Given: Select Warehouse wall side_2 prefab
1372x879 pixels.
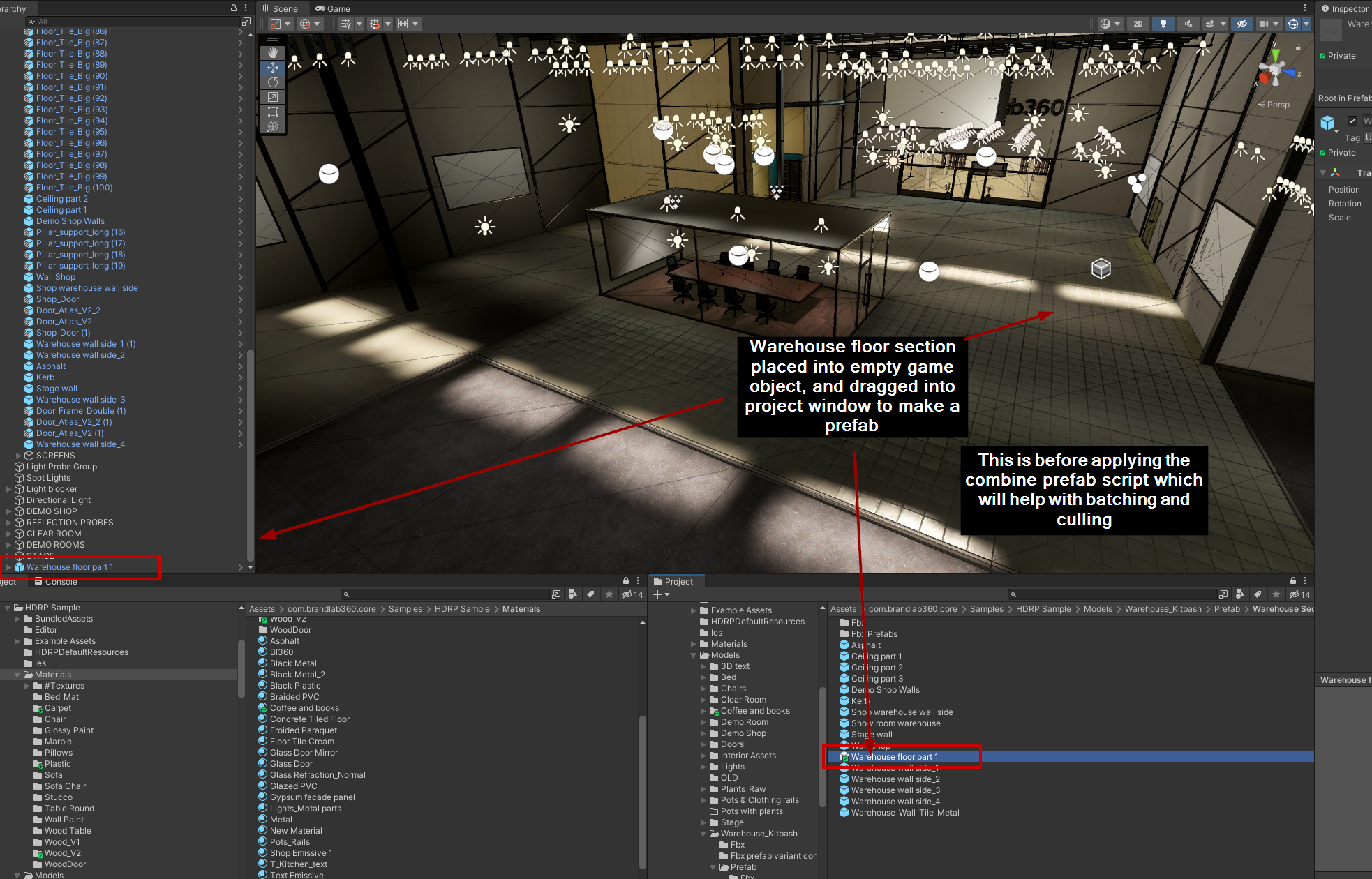Looking at the screenshot, I should point(895,779).
